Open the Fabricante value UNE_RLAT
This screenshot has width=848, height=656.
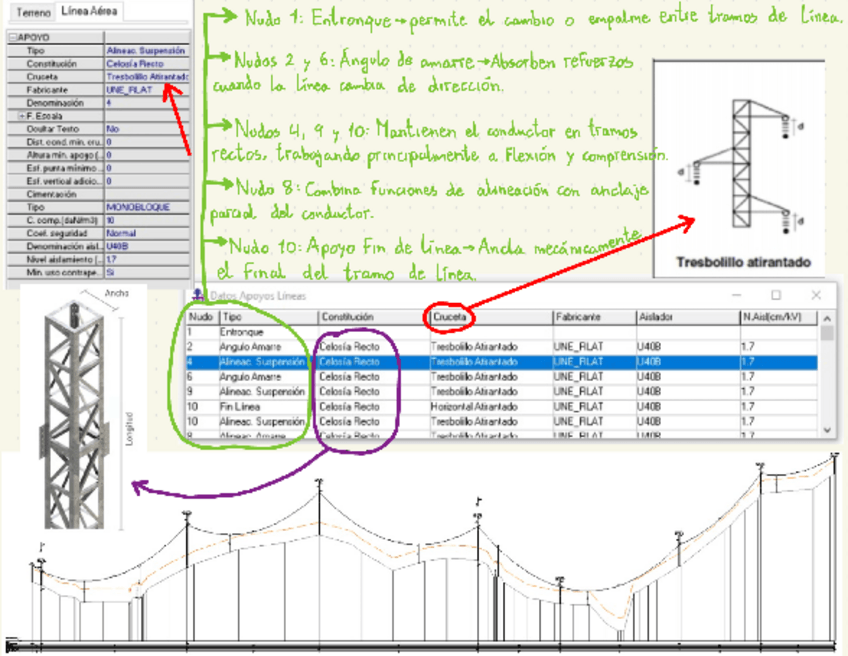tap(147, 90)
